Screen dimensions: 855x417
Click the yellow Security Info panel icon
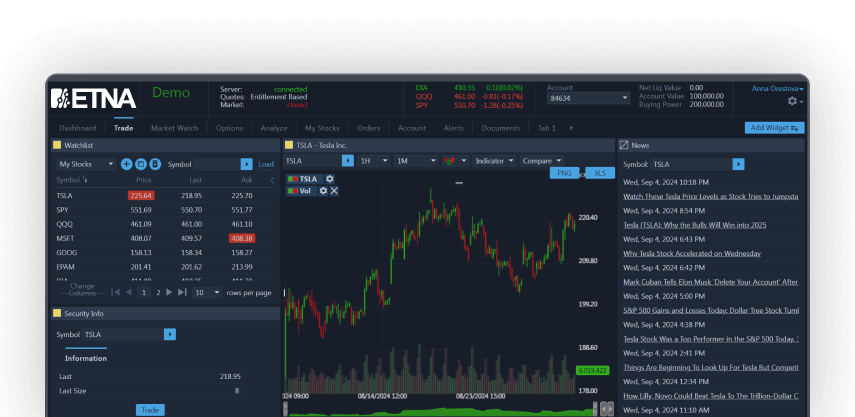point(56,313)
